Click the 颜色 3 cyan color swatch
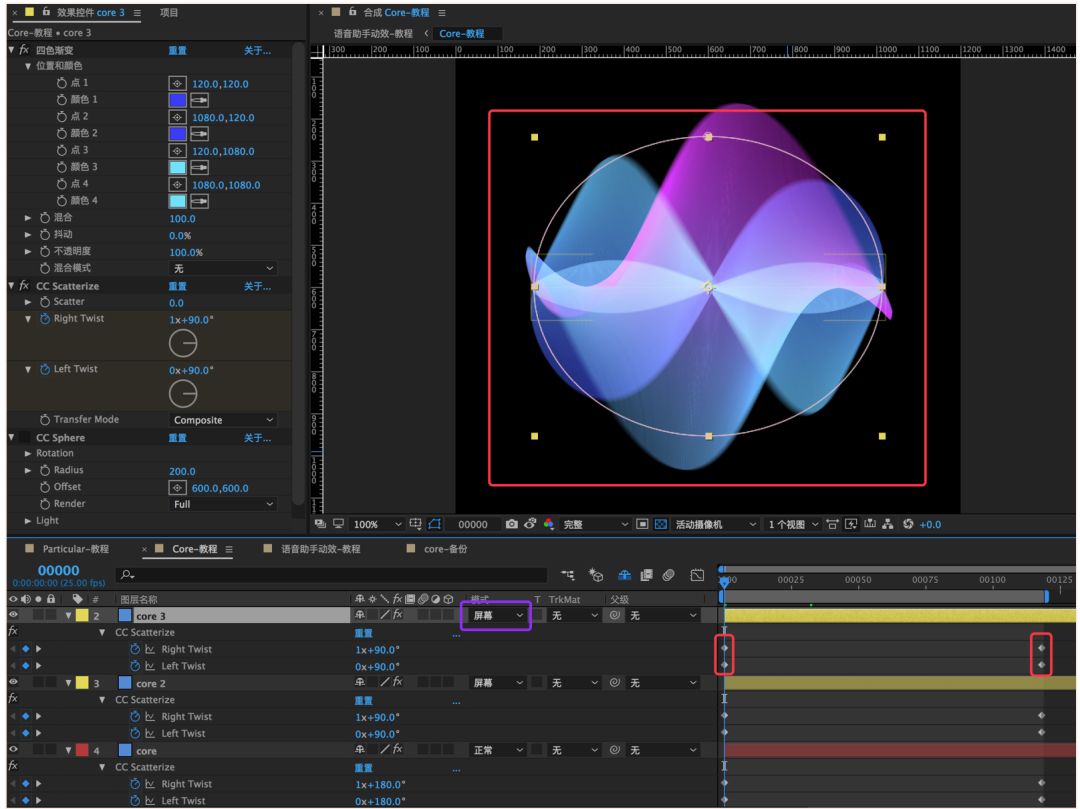1080x809 pixels. coord(177,167)
